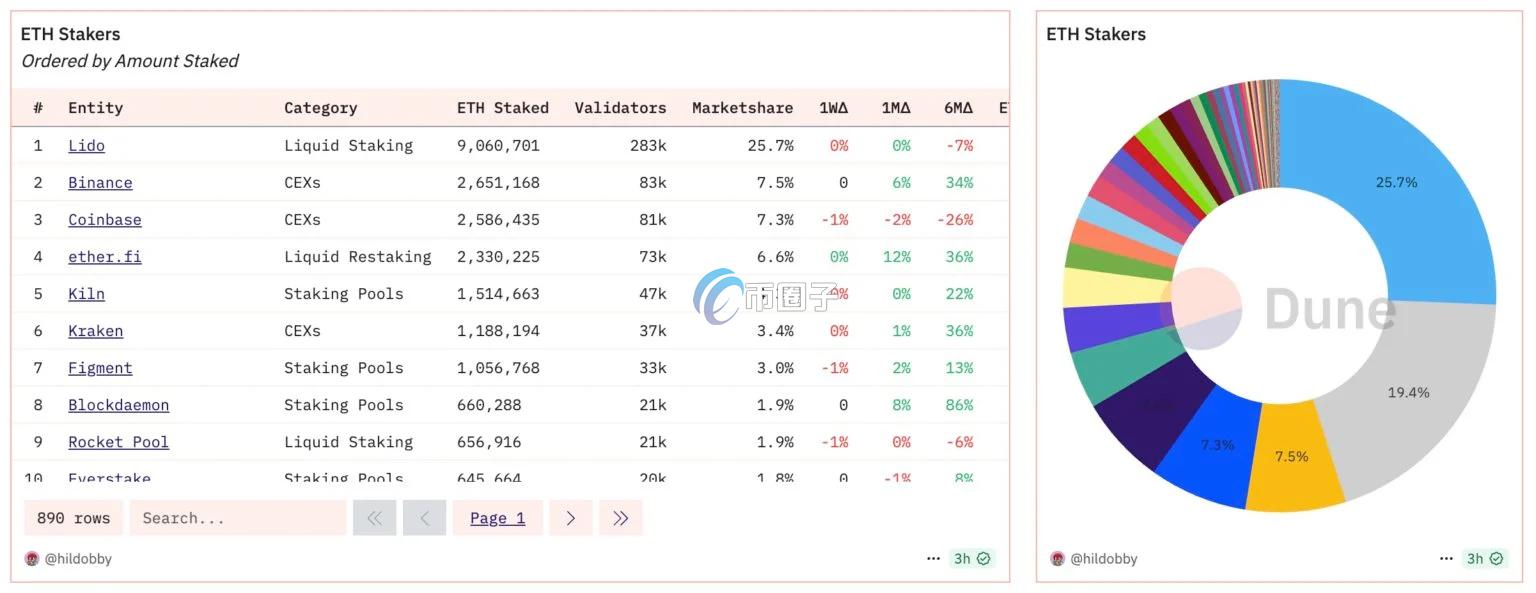Viewport: 1536px width, 593px height.
Task: Click hildobby avatar under the table
Action: pyautogui.click(x=32, y=559)
